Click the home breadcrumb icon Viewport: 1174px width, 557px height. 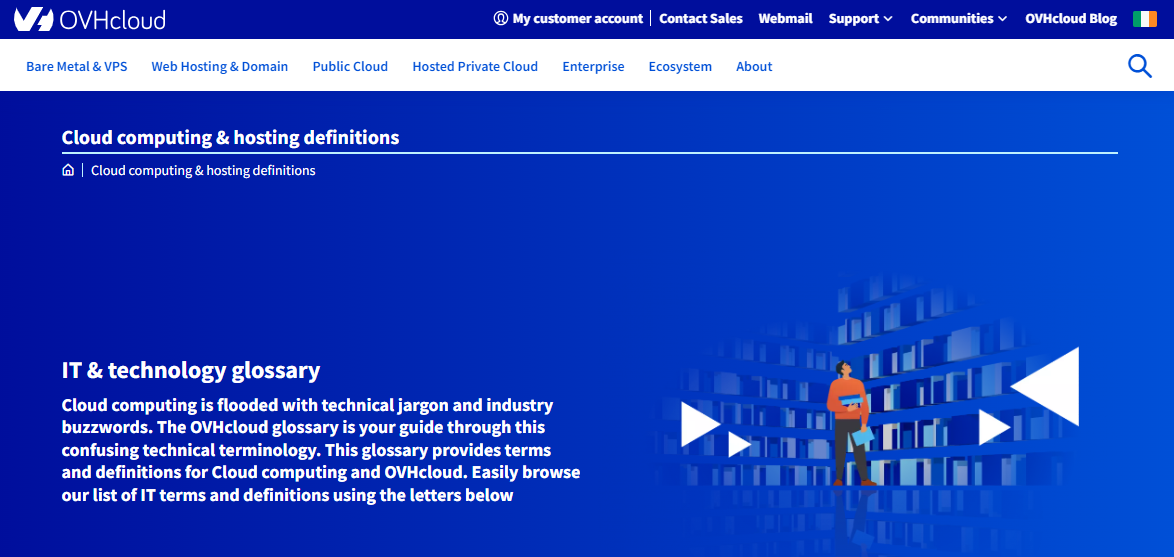(x=68, y=170)
